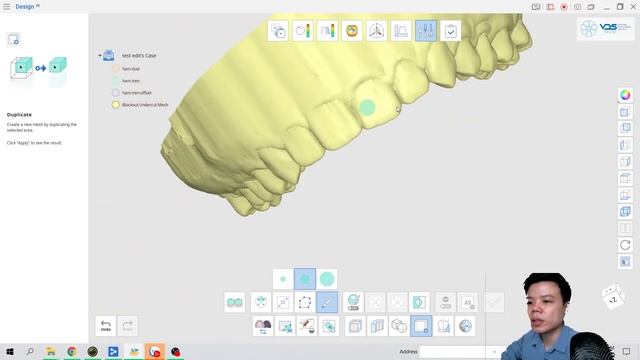The image size is (640, 360).
Task: Select the test edit's Case entry
Action: 139,56
